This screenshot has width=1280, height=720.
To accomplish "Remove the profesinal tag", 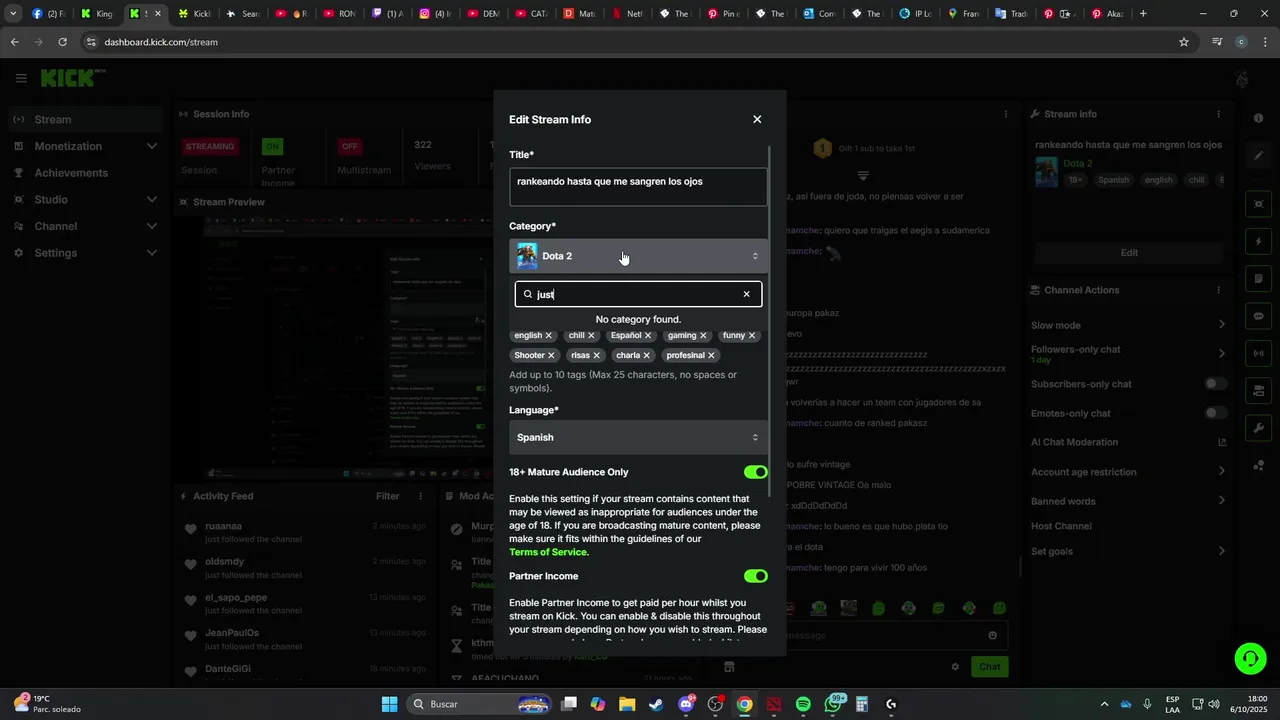I will 711,355.
